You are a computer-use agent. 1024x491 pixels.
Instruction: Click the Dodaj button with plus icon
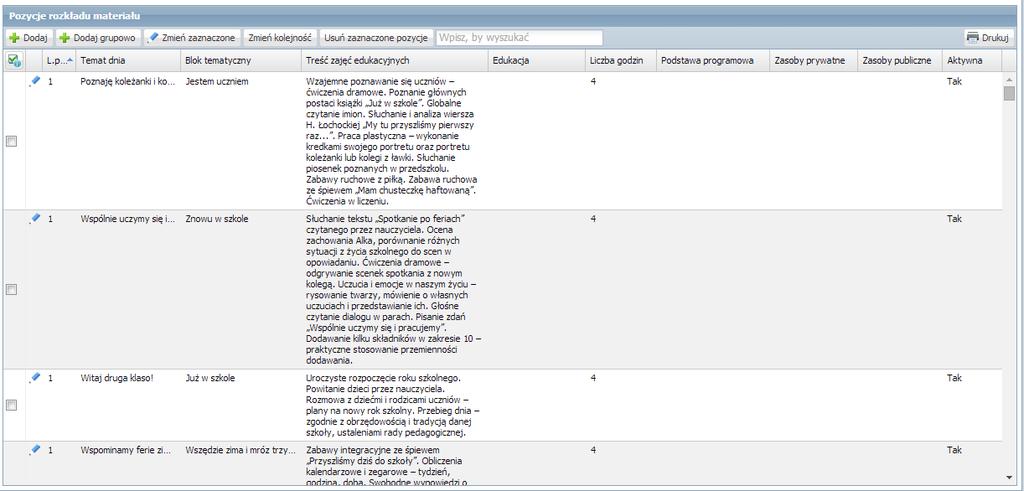[x=29, y=38]
